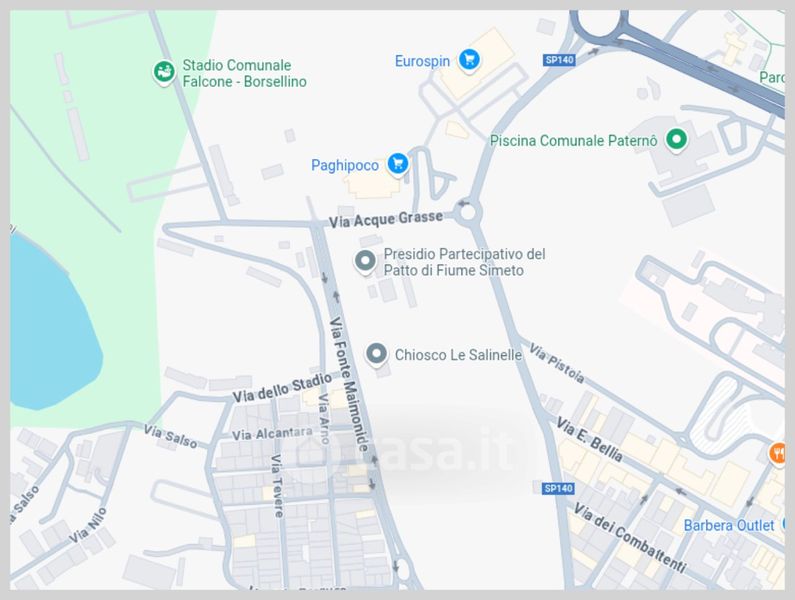Click the Stadio Comunale Falcone-Borsellino stadium pin

pyautogui.click(x=164, y=72)
